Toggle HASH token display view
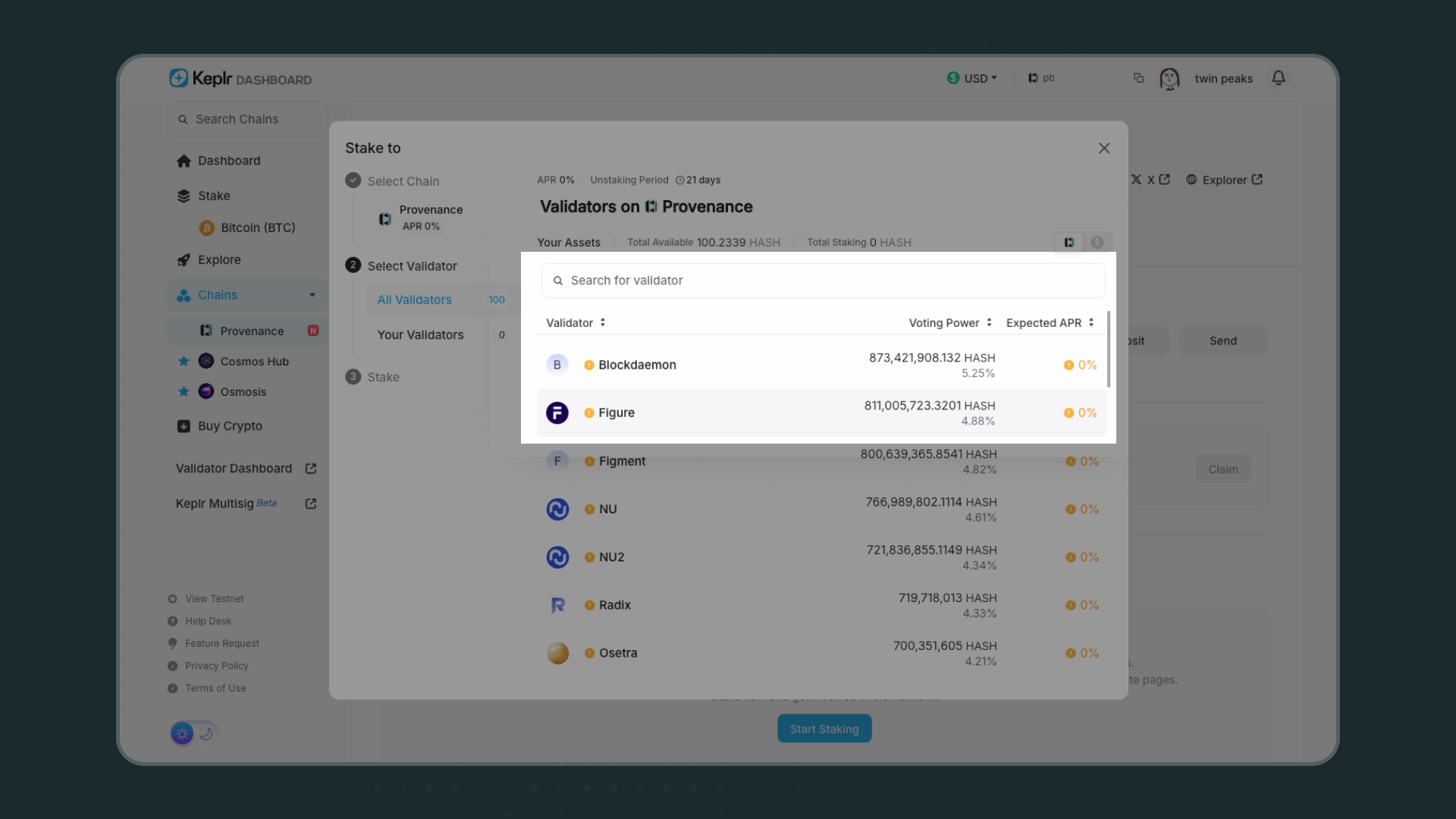 point(1068,243)
